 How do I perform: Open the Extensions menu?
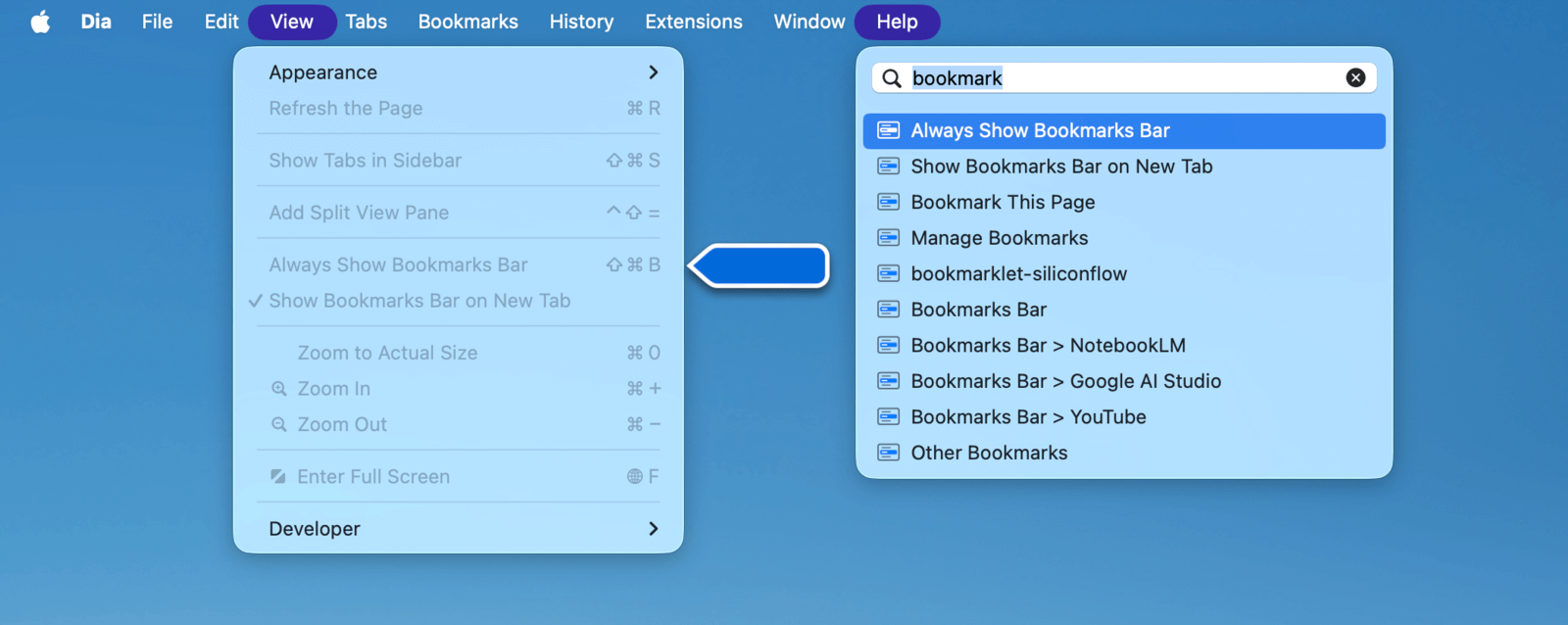(693, 22)
